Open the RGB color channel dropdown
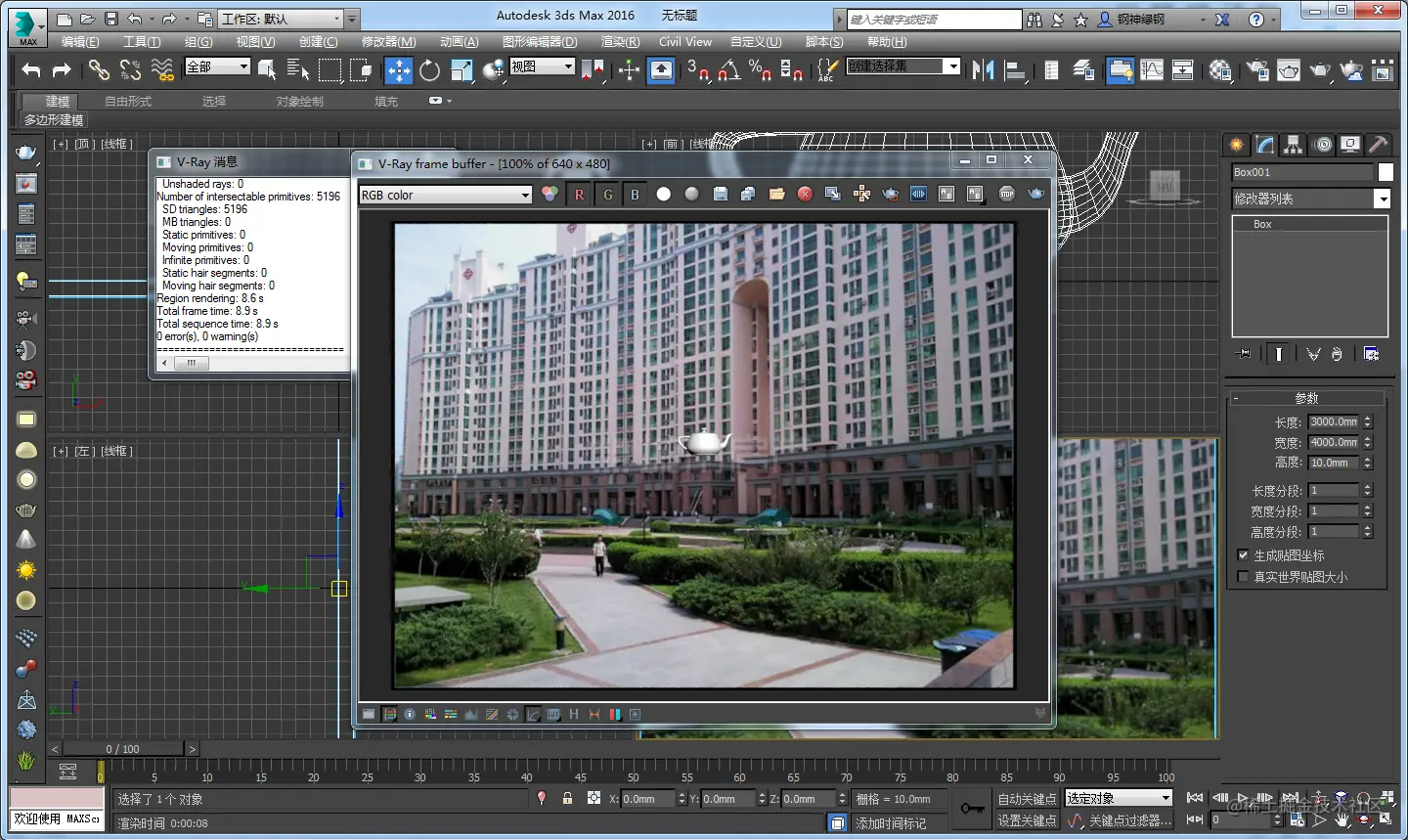 [x=445, y=195]
